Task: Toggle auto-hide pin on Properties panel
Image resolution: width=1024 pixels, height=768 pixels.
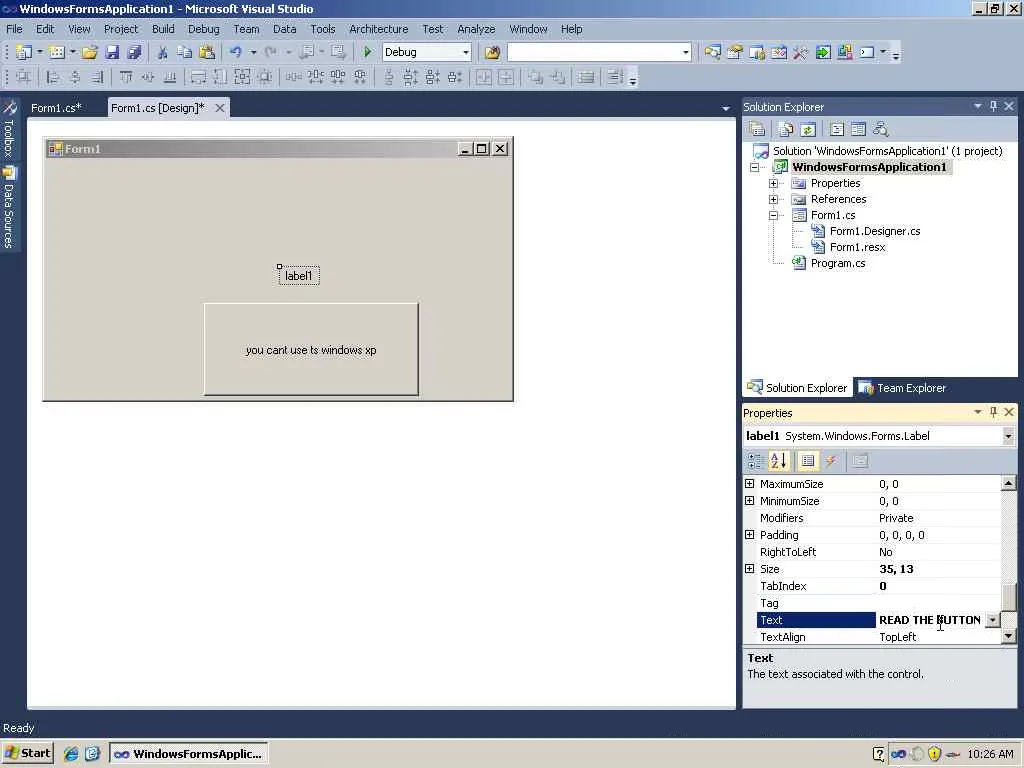Action: [993, 412]
